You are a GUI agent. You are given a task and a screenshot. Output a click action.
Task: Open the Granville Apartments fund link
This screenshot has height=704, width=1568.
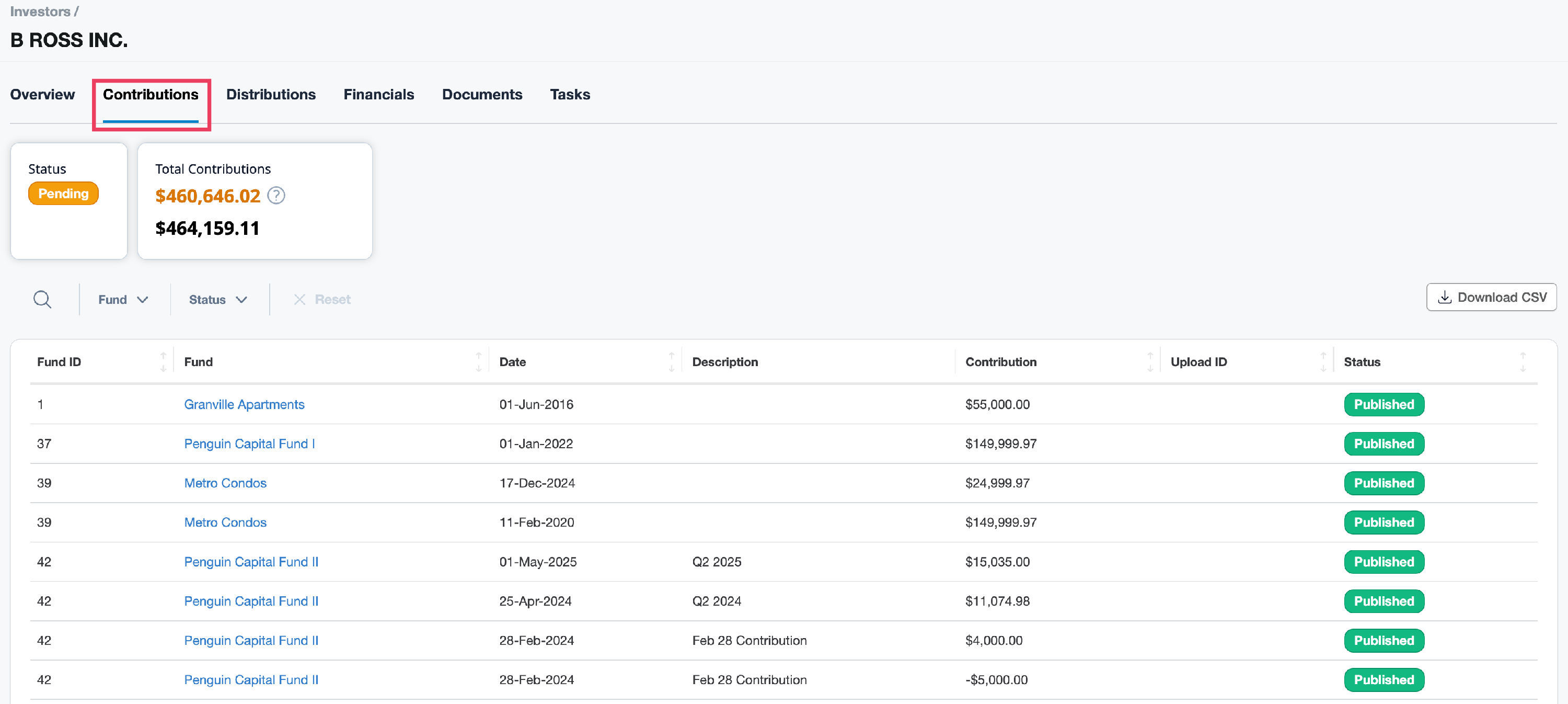click(244, 404)
